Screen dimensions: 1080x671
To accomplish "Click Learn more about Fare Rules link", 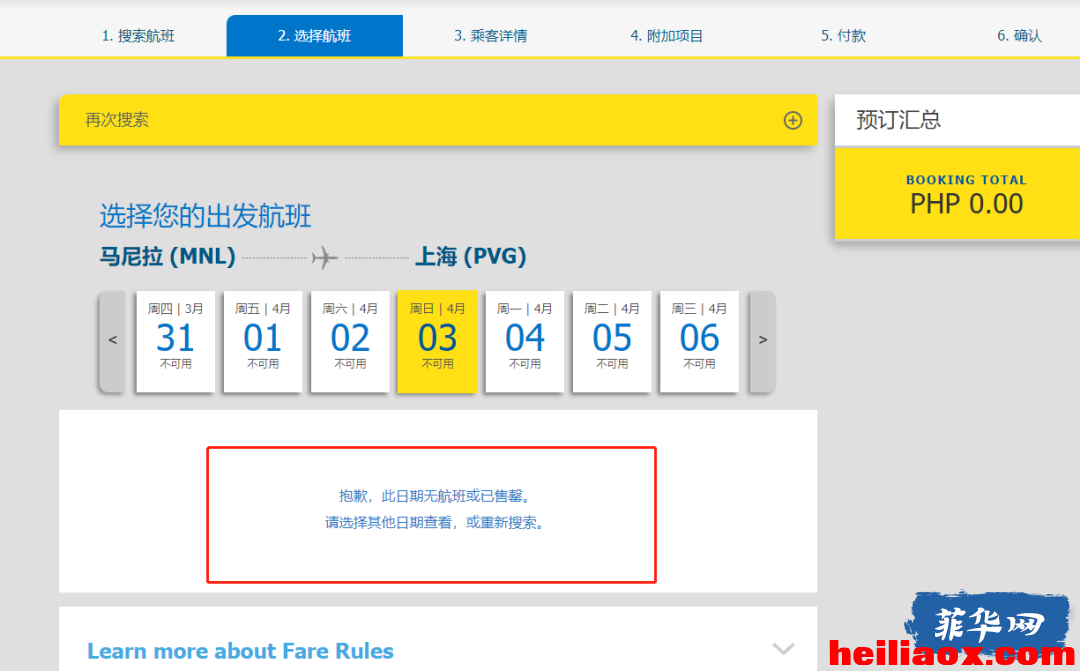I will point(240,651).
